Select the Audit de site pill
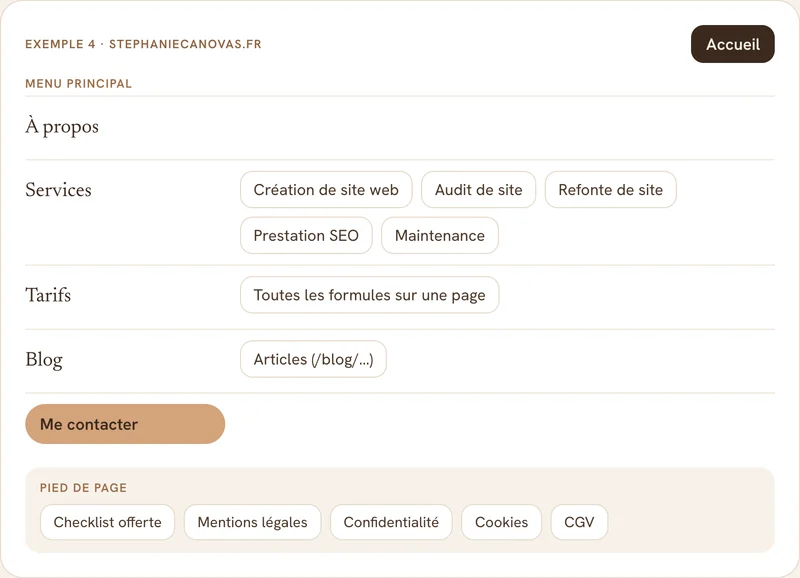800x578 pixels. click(x=479, y=190)
